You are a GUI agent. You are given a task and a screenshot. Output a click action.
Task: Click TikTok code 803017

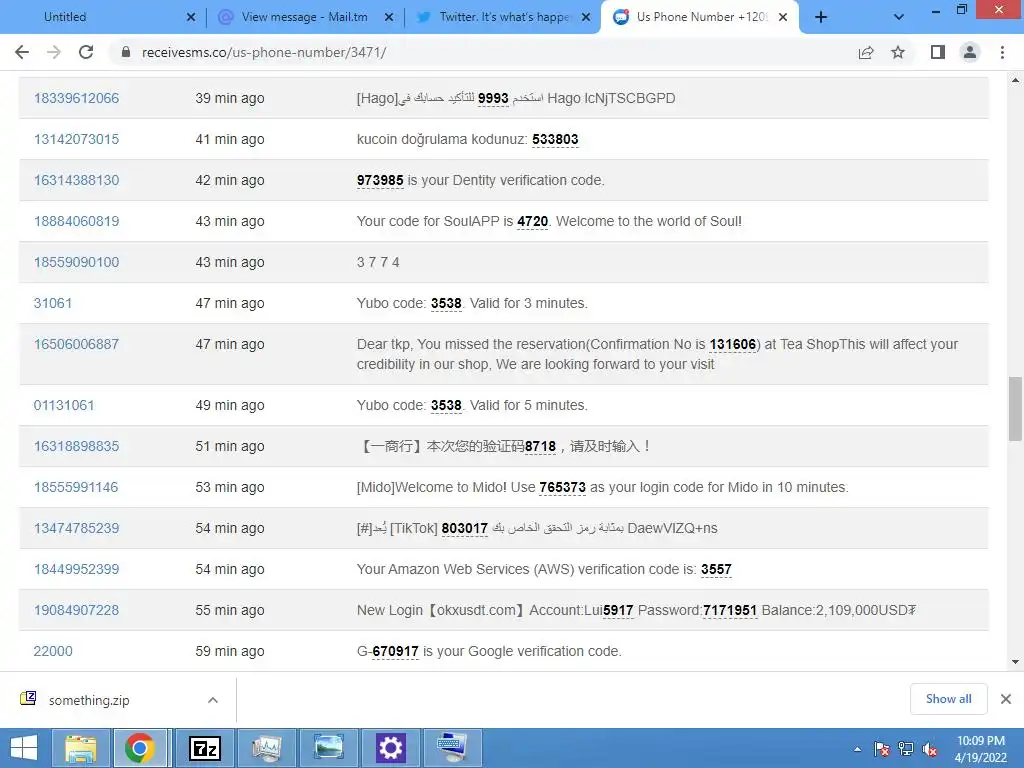(464, 528)
